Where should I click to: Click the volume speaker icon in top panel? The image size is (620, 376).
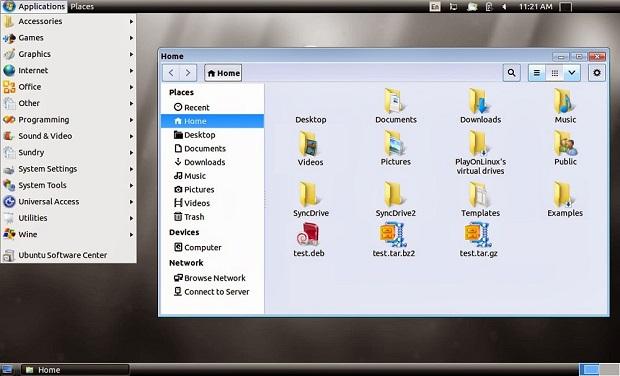pos(504,7)
